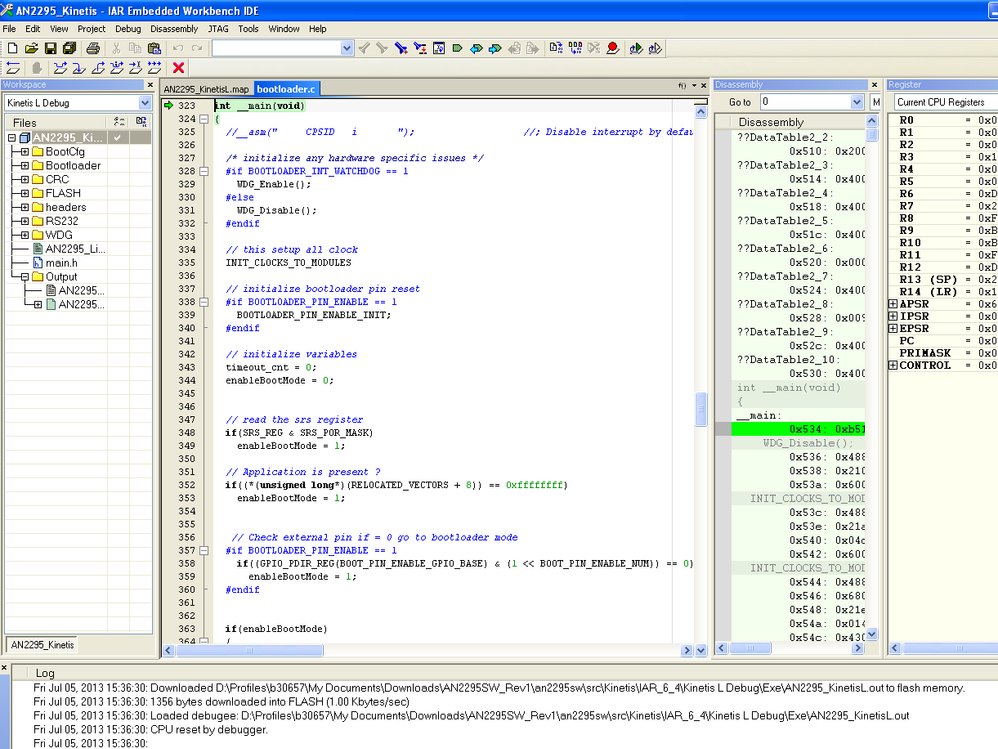
Task: Click the Reset debugger icon in debug toolbar
Action: (13, 68)
